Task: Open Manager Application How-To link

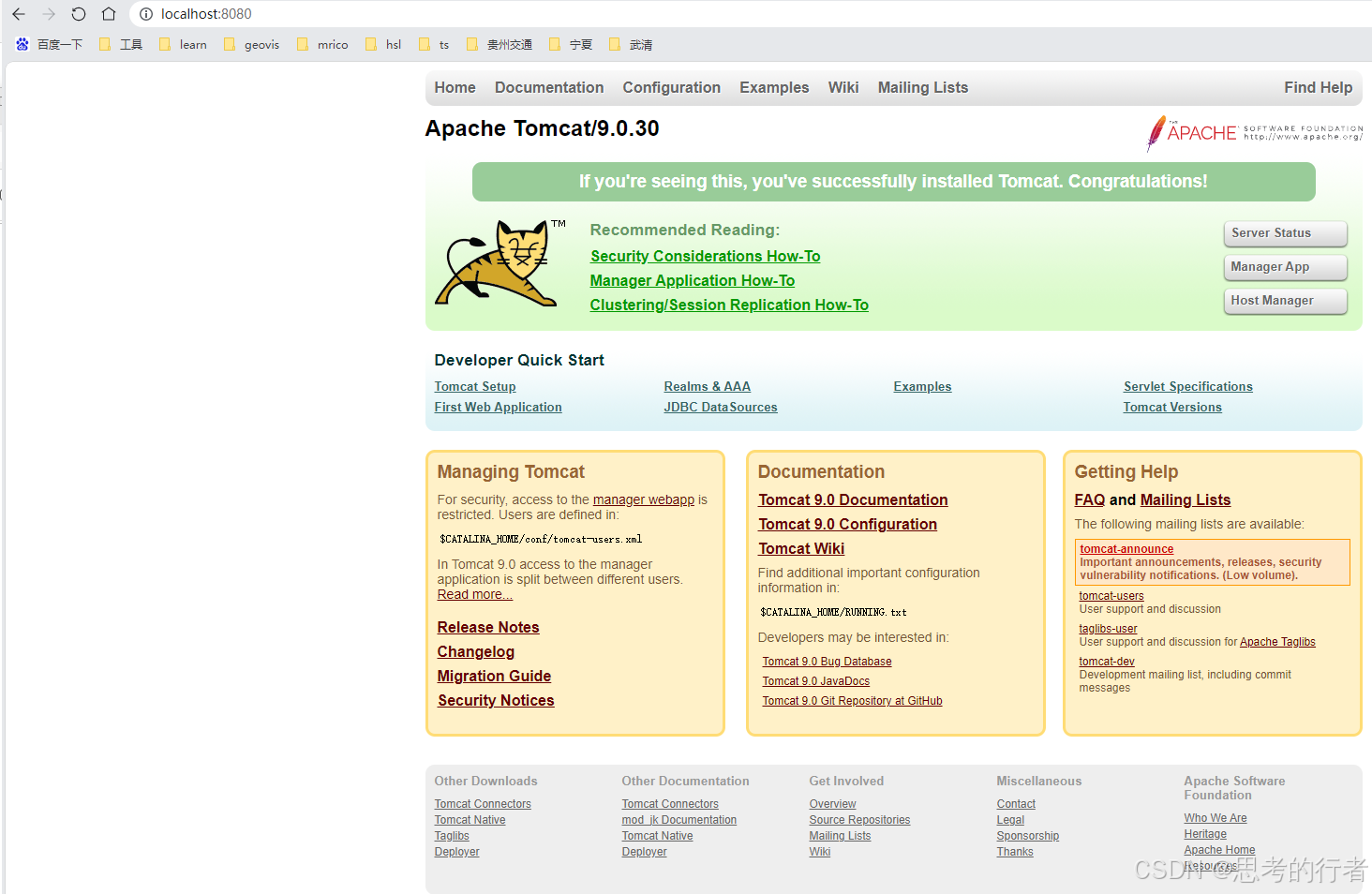Action: tap(692, 280)
